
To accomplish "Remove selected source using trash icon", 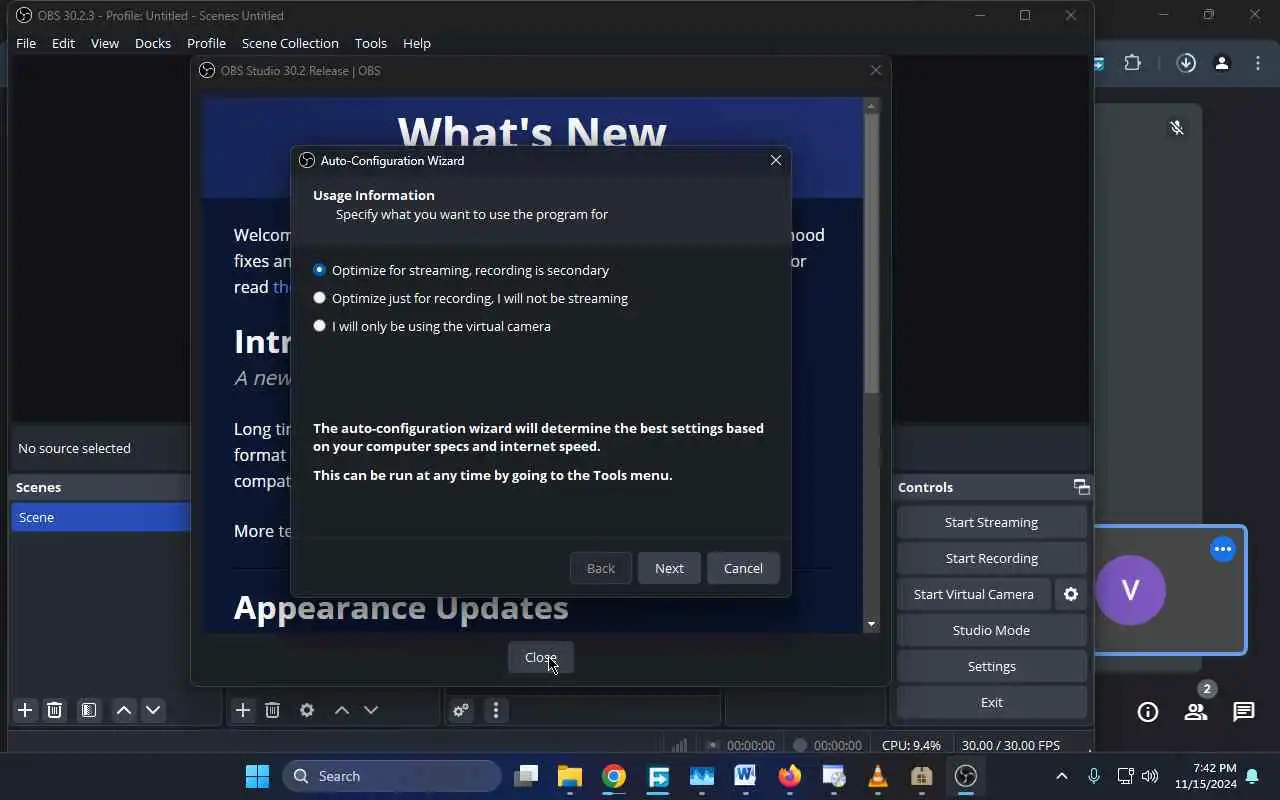I will point(272,710).
